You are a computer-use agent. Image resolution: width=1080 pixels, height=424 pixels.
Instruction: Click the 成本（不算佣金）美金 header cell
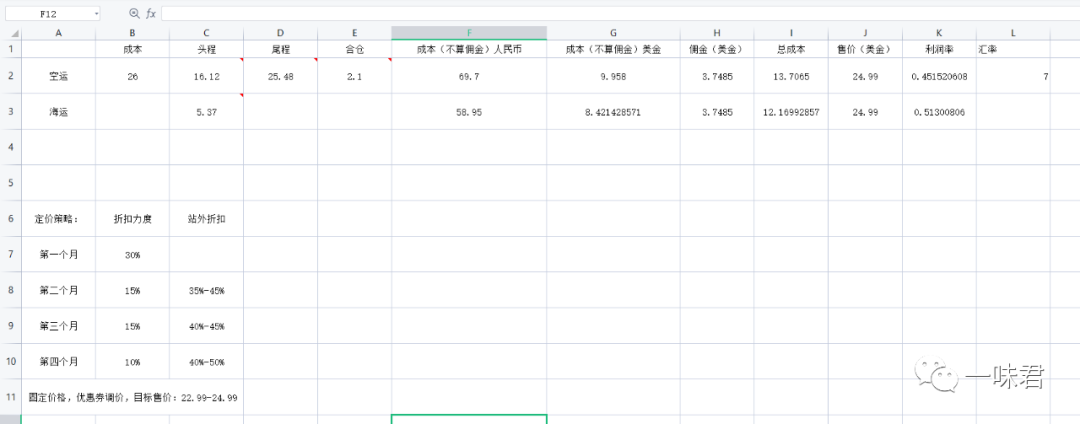pos(614,49)
